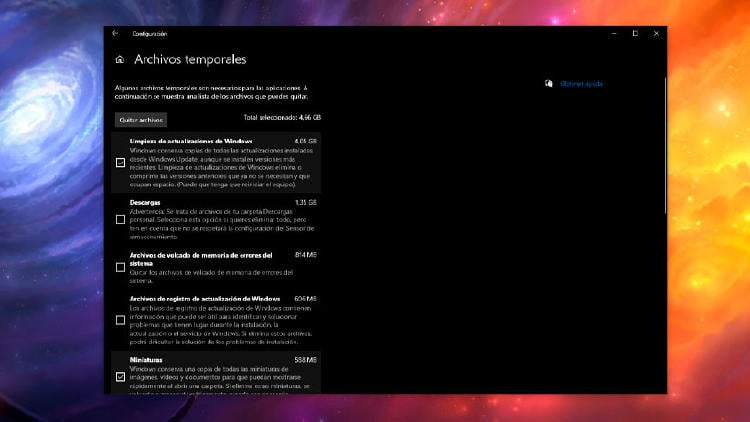Maximize the Configuración window

(635, 33)
